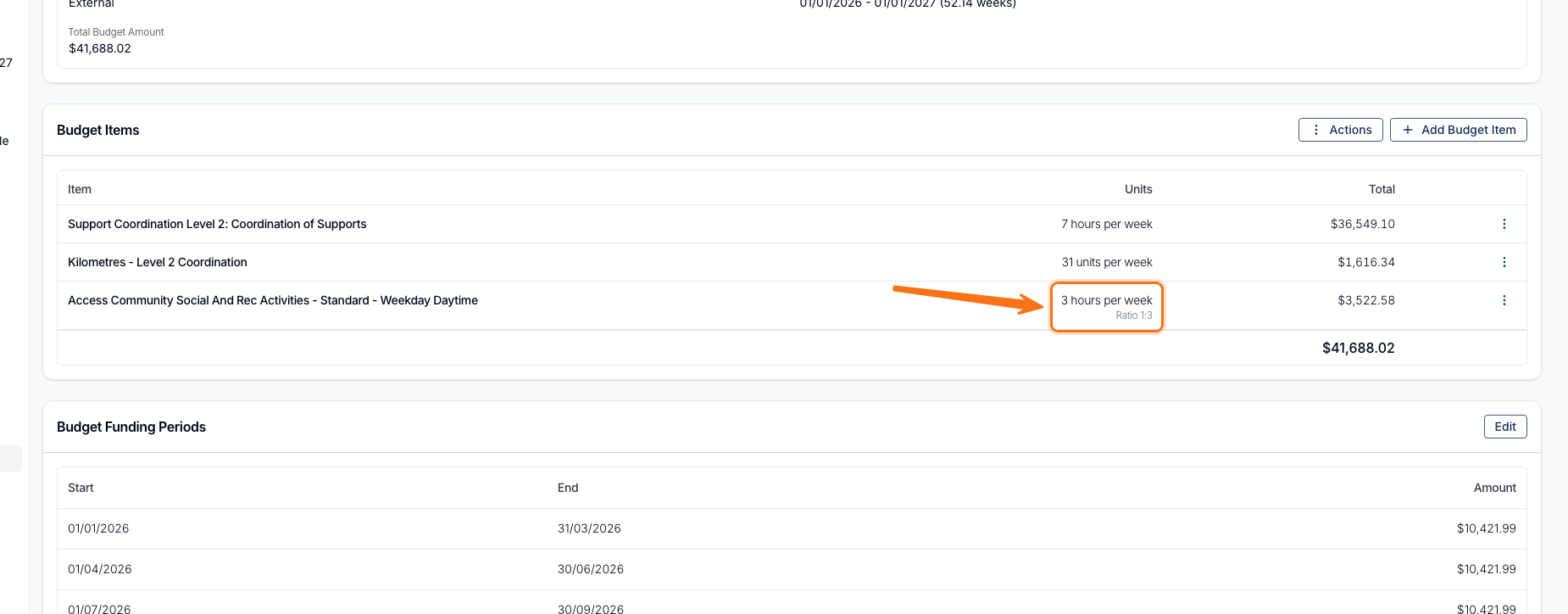Click the Units column header

pyautogui.click(x=1138, y=189)
